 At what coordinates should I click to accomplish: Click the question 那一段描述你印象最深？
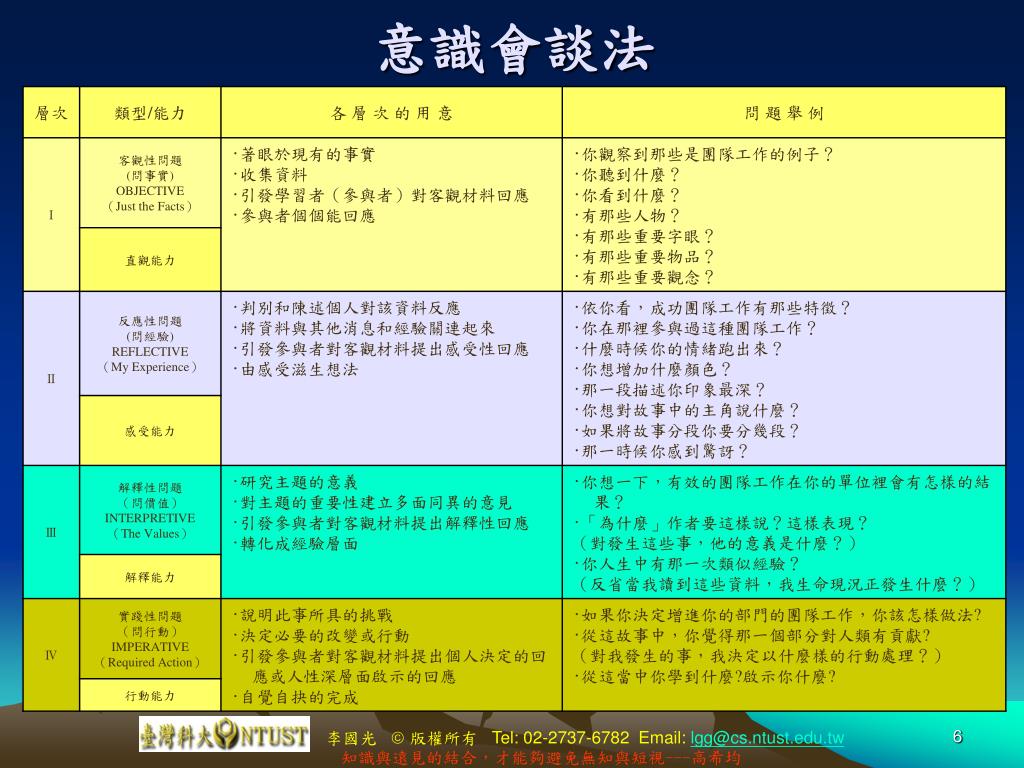point(670,390)
